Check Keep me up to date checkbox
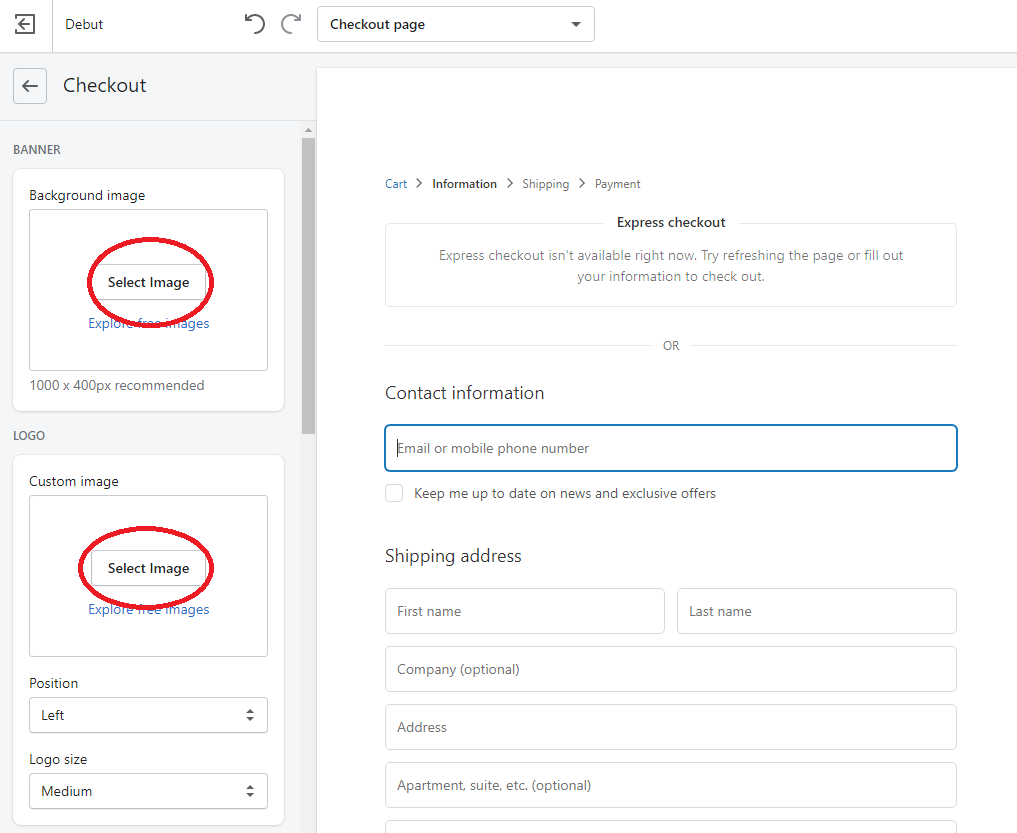 (x=394, y=493)
